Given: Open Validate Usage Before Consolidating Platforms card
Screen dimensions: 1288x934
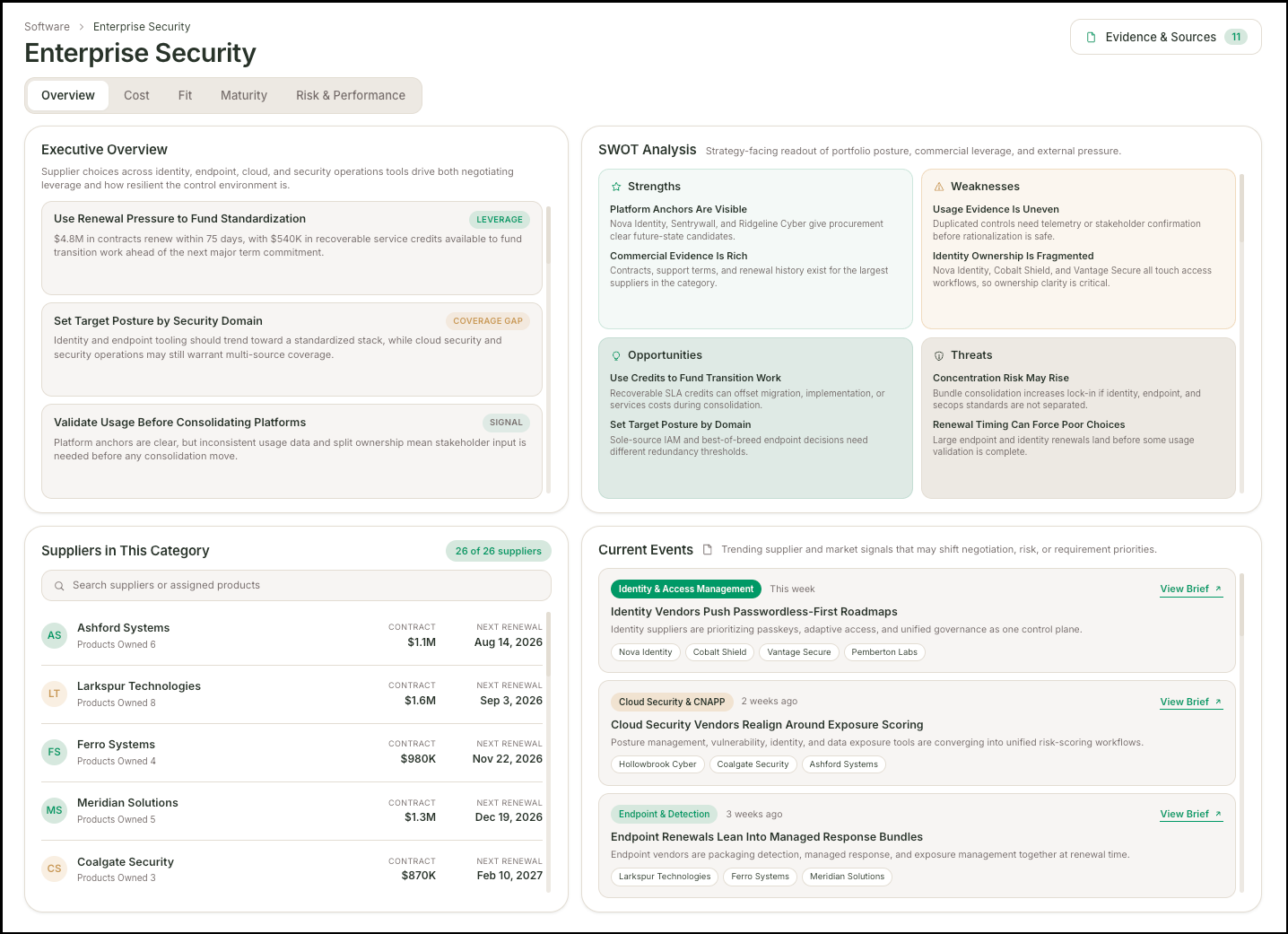Looking at the screenshot, I should coord(292,451).
